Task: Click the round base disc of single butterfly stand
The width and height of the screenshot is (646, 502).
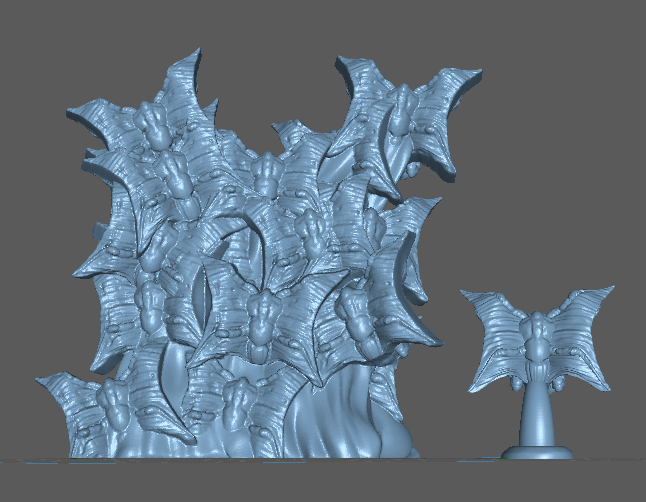Action: point(538,451)
